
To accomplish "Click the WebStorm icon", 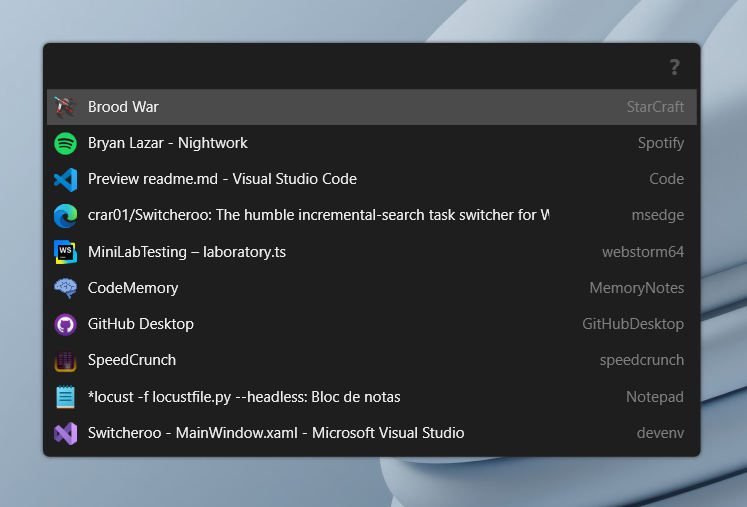I will [x=65, y=252].
